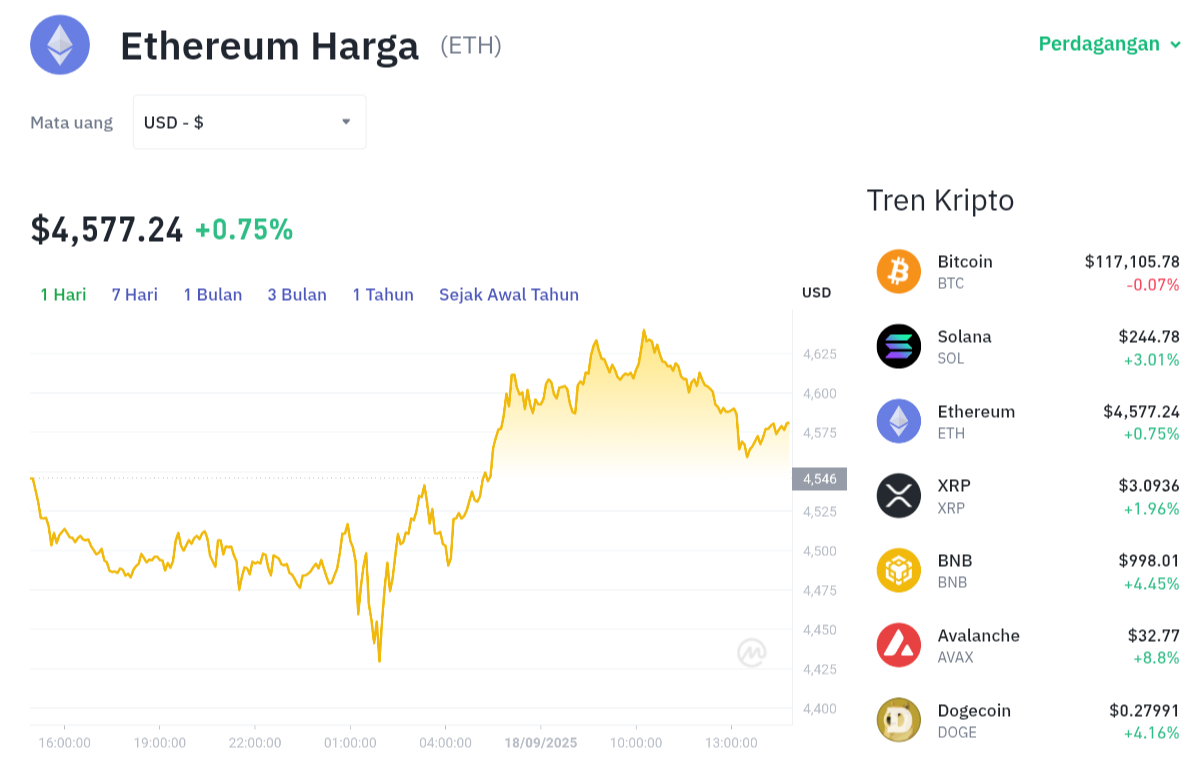1194x768 pixels.
Task: Switch chart to 1 Hari range
Action: (x=63, y=295)
